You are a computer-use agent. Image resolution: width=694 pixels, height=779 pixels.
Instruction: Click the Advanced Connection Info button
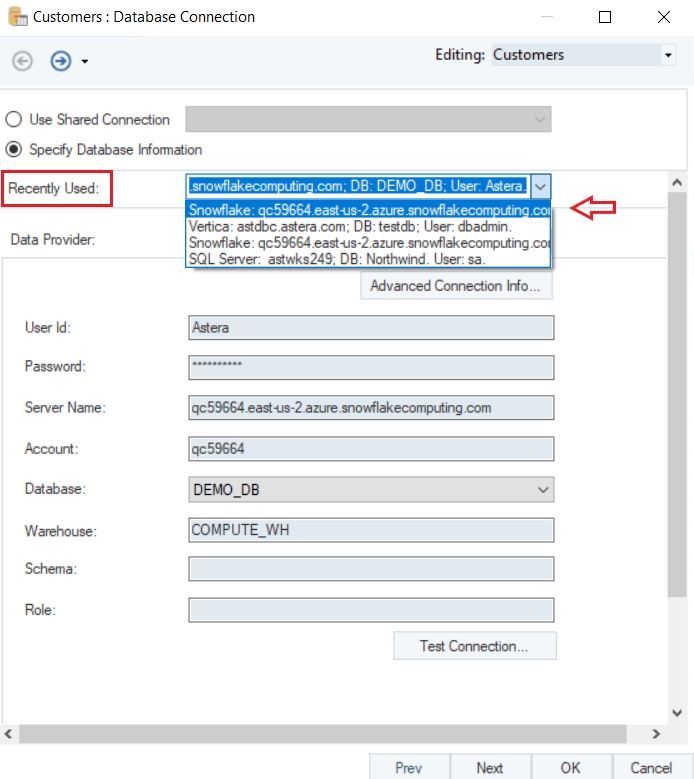coord(456,286)
